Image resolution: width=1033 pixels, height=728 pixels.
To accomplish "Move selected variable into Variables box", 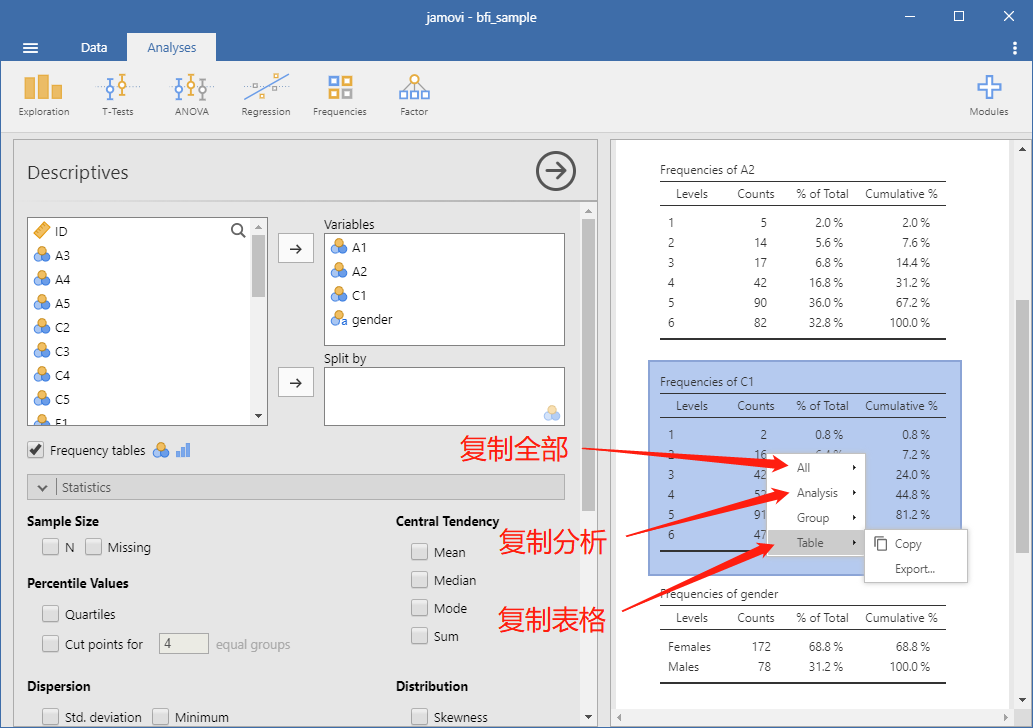I will [x=296, y=249].
